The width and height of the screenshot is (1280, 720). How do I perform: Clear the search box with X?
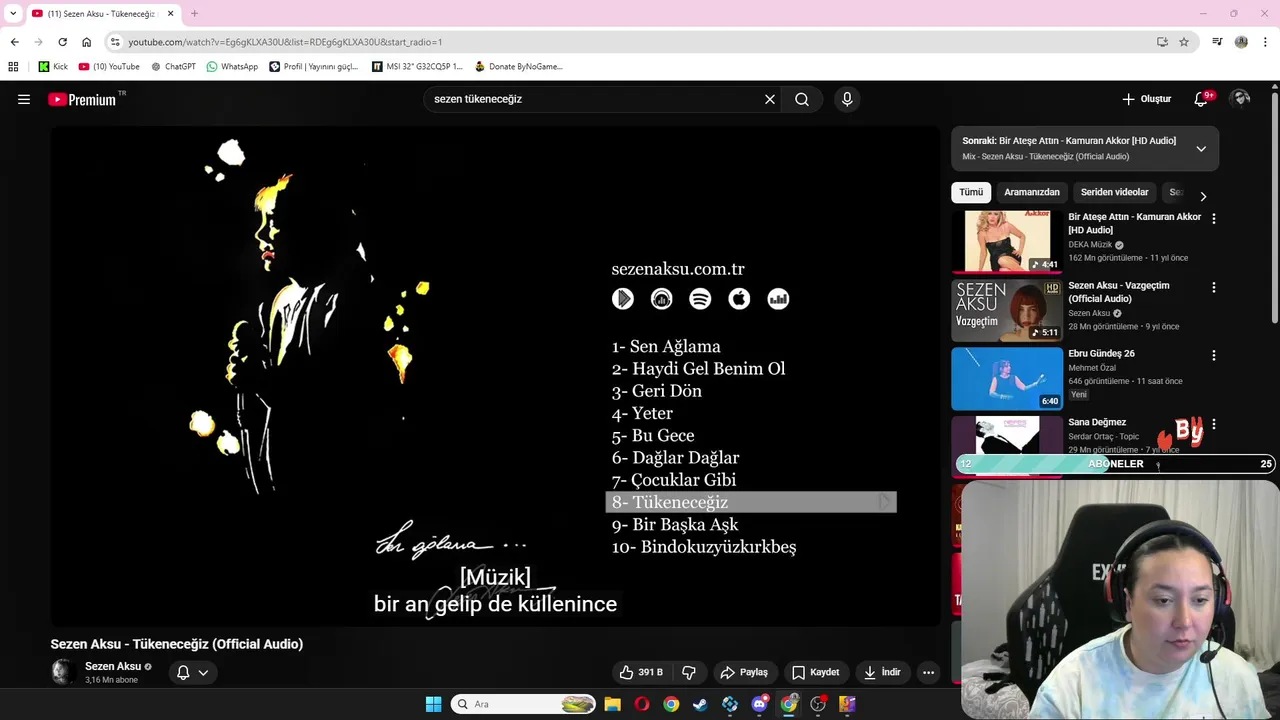(770, 99)
